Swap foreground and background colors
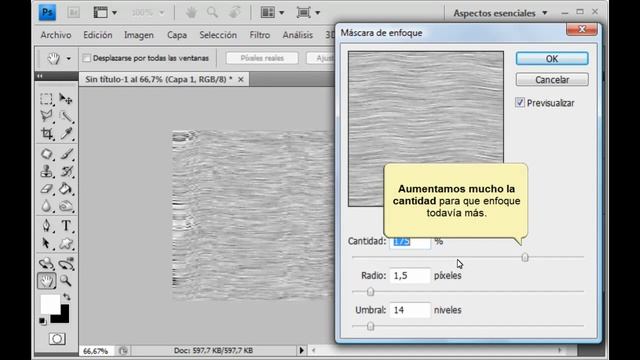Viewport: 640px width, 360px height. click(x=67, y=297)
